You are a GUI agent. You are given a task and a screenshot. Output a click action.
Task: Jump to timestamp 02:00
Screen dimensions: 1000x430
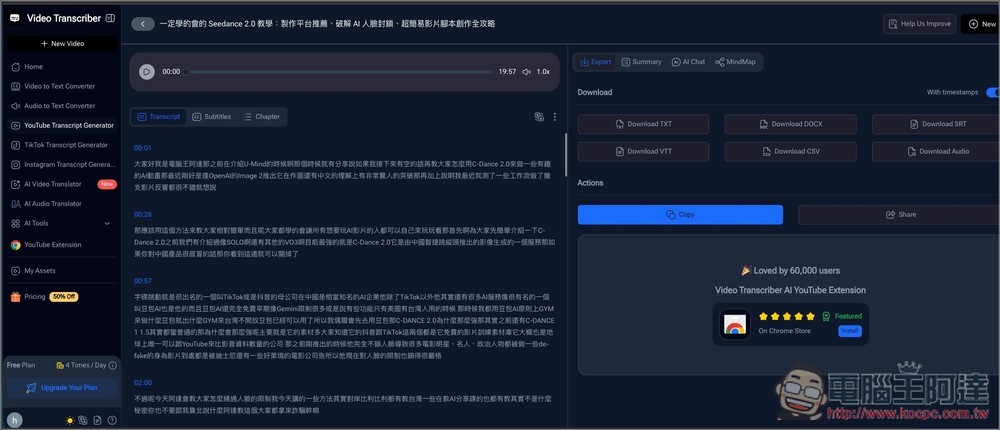(142, 383)
